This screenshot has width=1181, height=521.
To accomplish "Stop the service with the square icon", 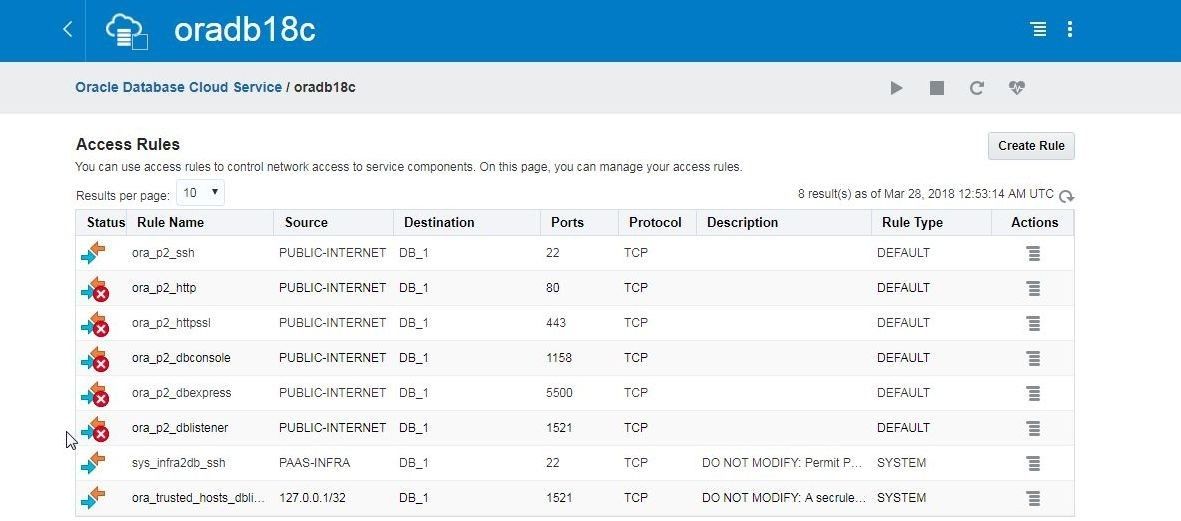I will (937, 88).
